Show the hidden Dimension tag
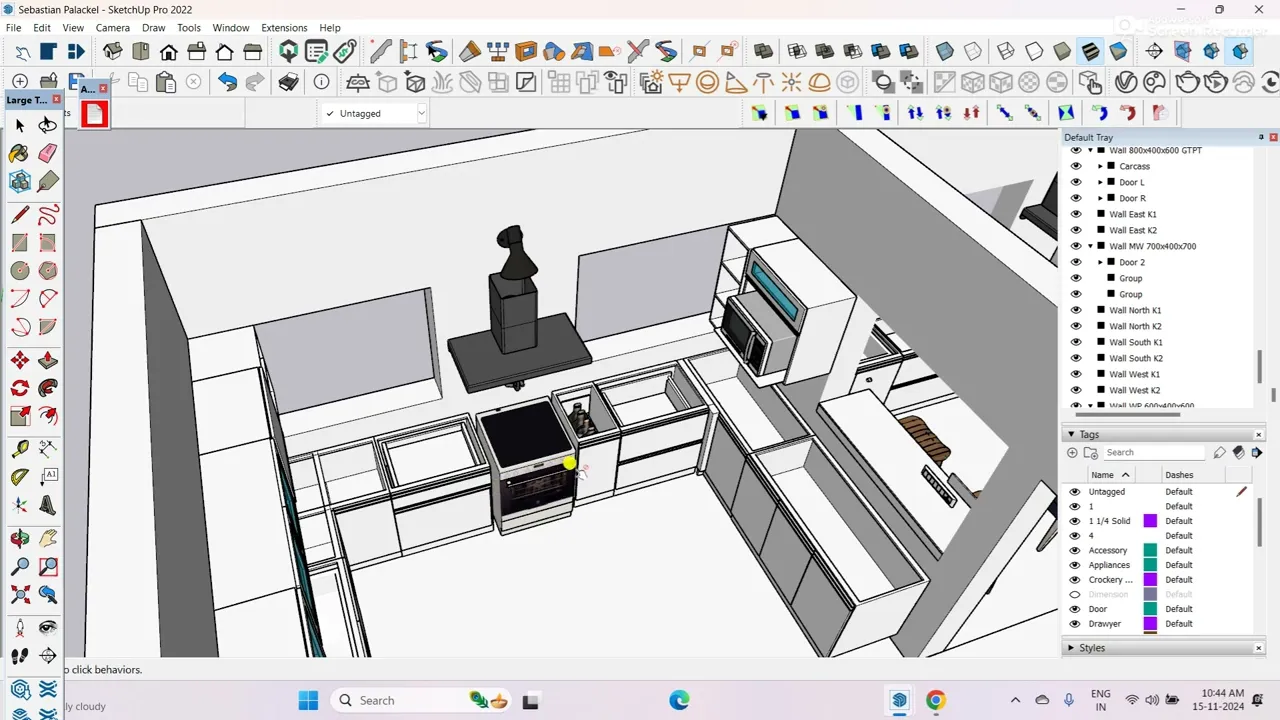 (x=1075, y=594)
